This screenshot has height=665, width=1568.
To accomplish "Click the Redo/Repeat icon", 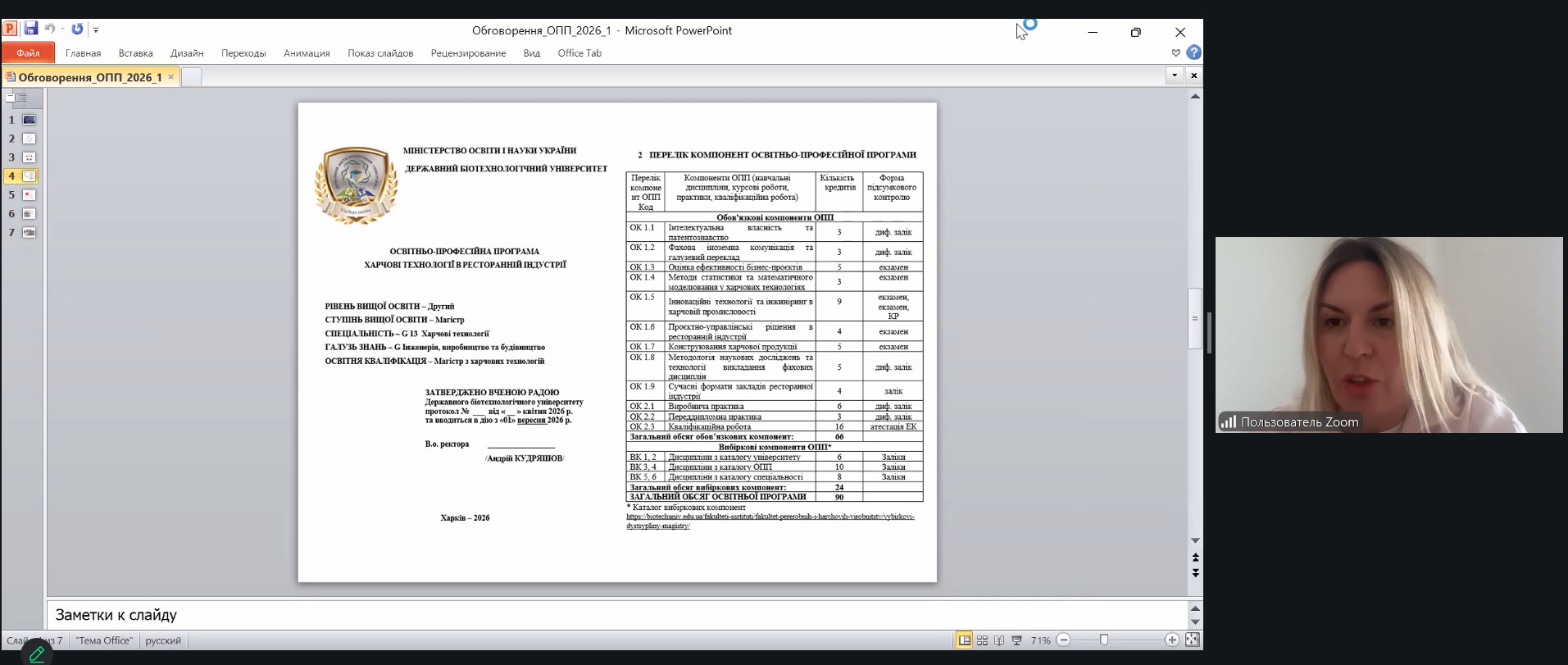I will tap(77, 29).
